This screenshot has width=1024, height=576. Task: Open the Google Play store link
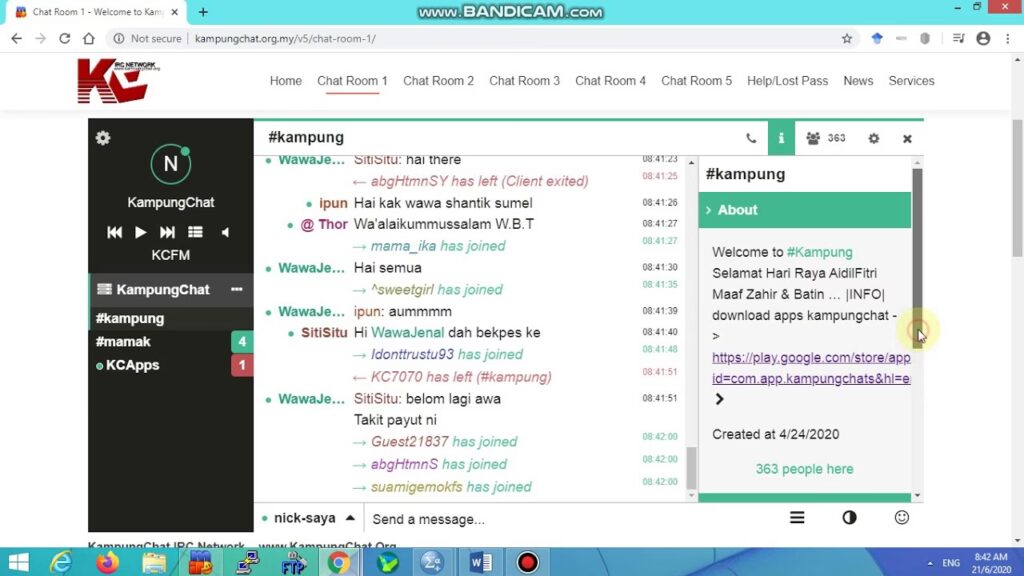pyautogui.click(x=811, y=368)
